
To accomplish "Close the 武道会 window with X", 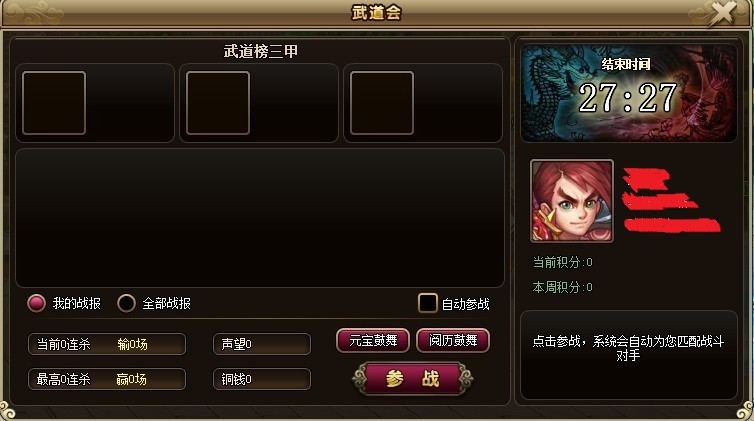I will tap(722, 13).
